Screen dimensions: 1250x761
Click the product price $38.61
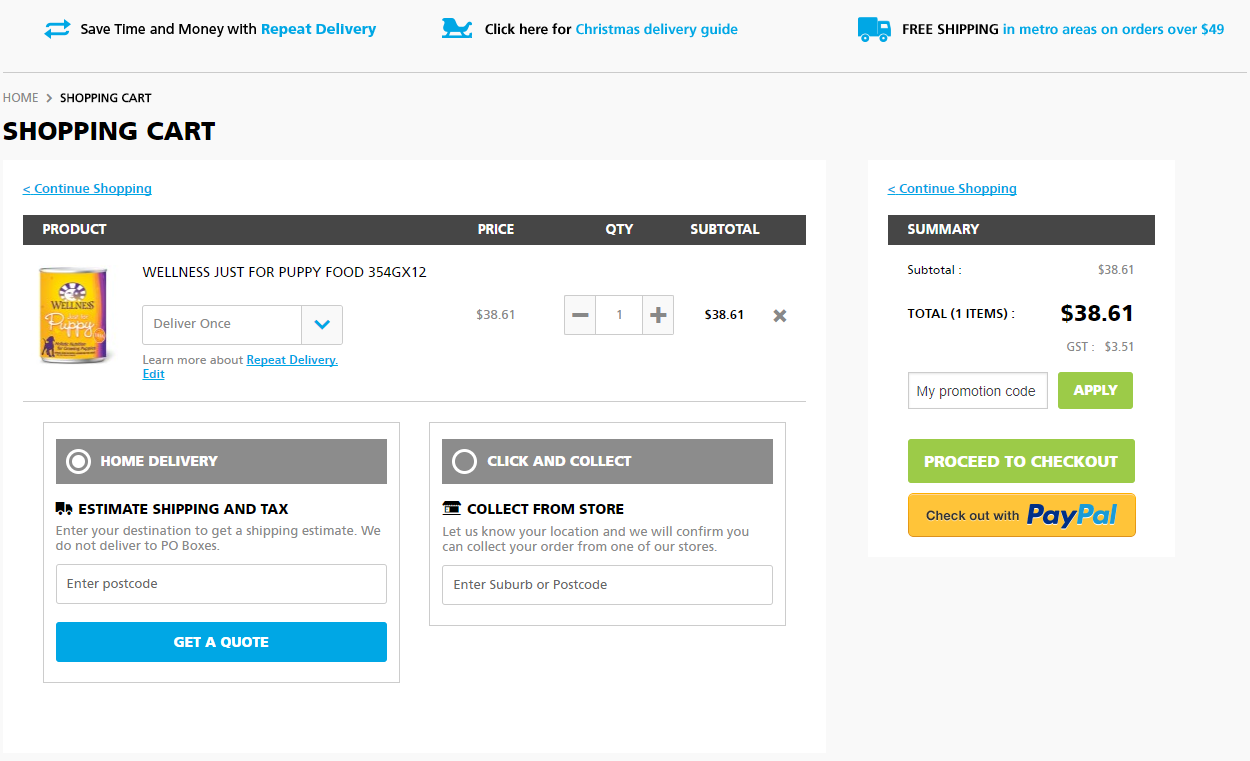coord(496,315)
